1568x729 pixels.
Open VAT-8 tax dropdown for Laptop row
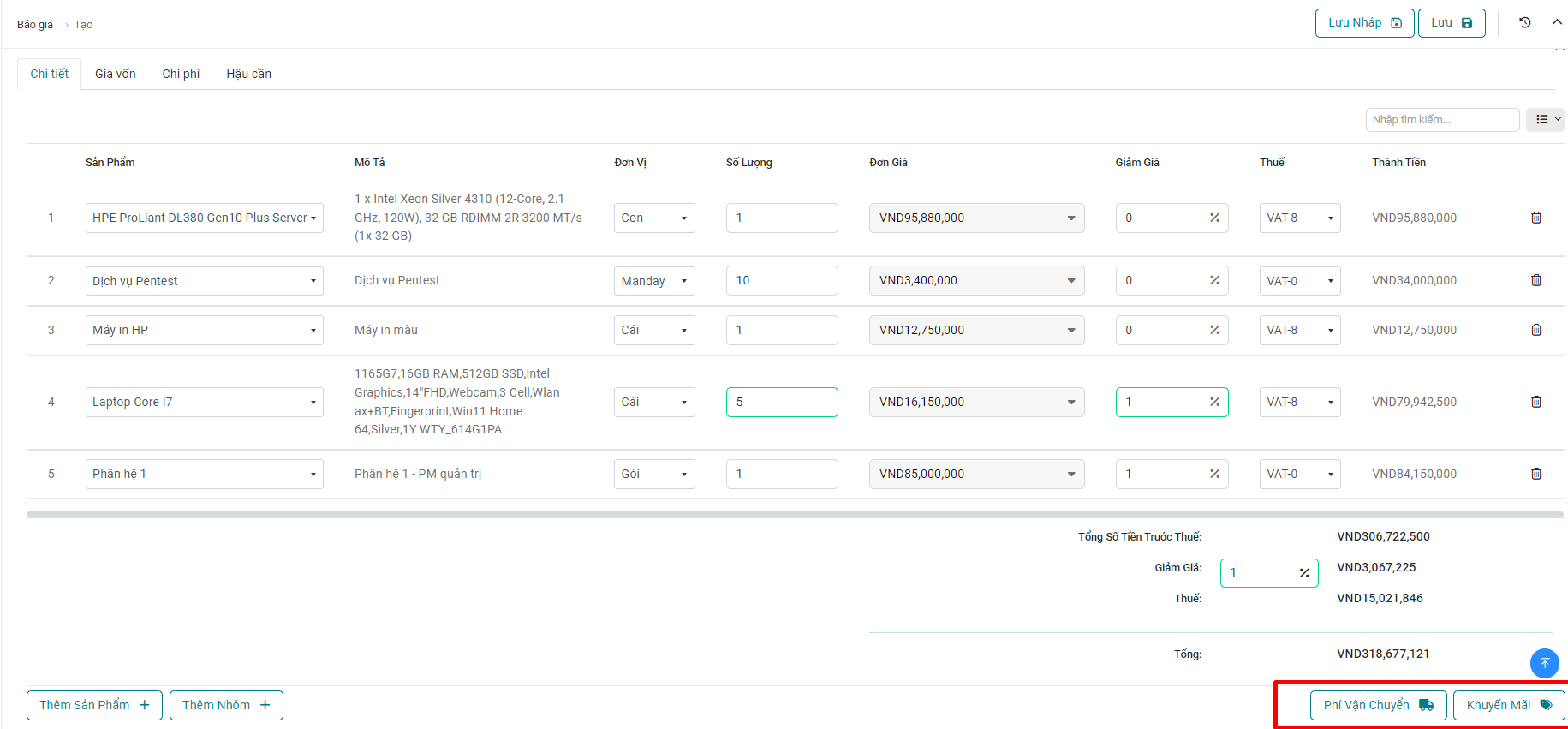(x=1299, y=402)
